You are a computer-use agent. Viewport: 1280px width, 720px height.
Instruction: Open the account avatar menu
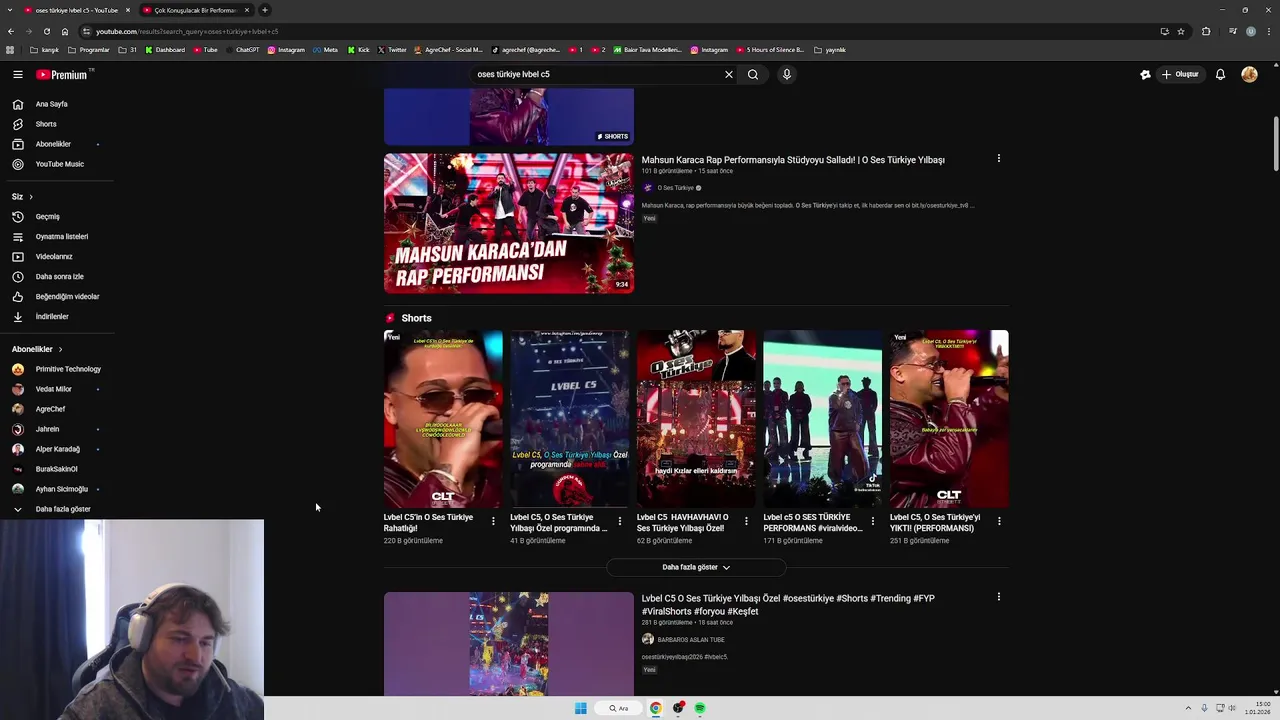pos(1249,74)
